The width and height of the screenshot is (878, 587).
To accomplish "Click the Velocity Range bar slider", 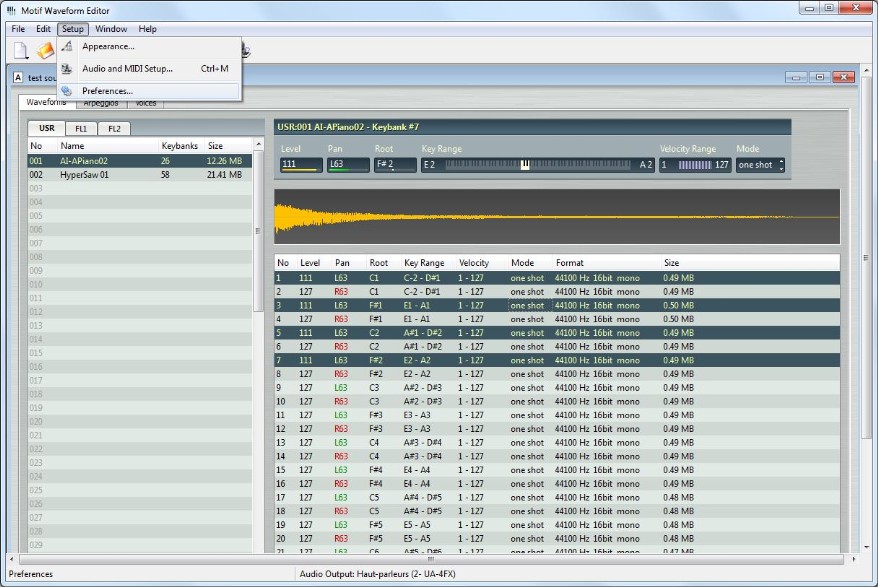I will click(x=695, y=165).
